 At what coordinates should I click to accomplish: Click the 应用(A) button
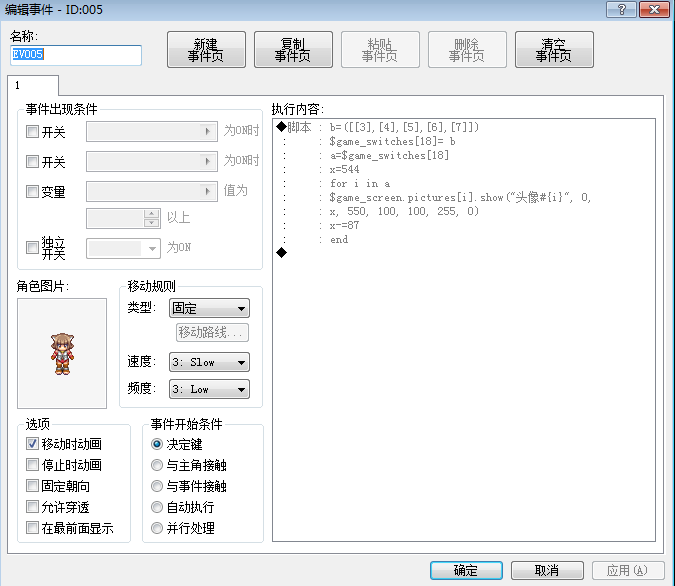click(628, 570)
